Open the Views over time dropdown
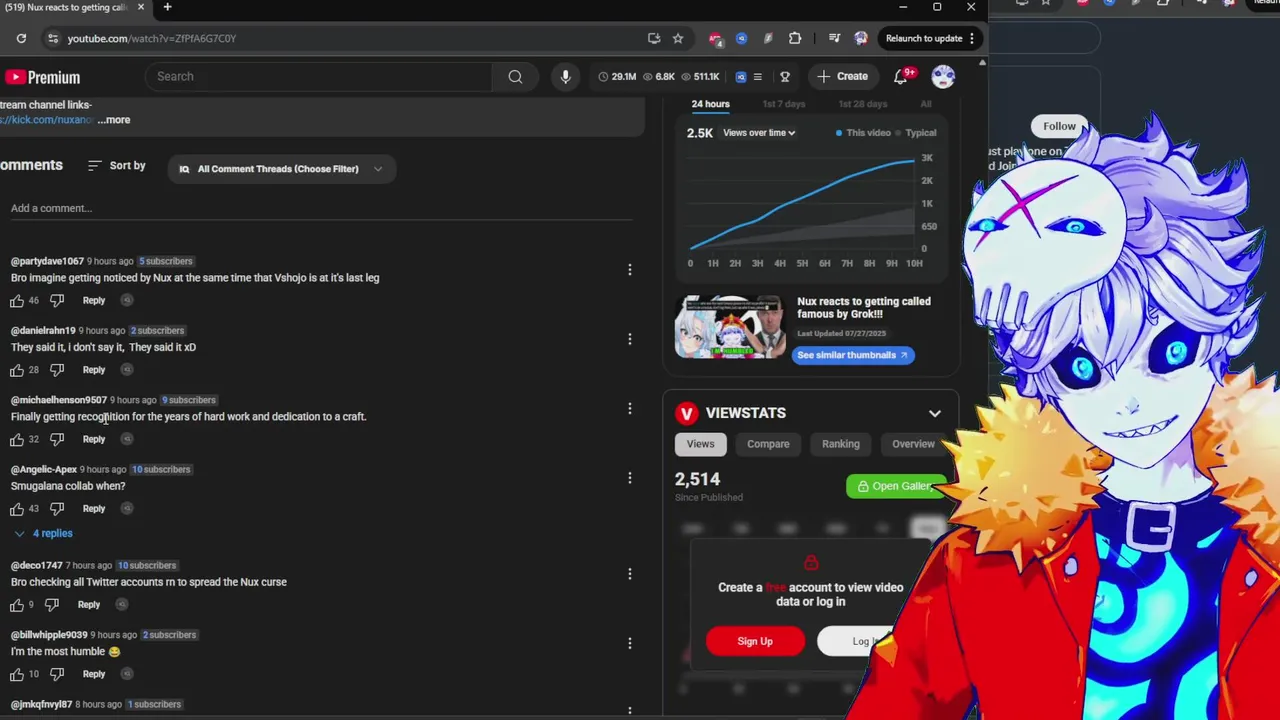This screenshot has width=1280, height=720. click(759, 132)
